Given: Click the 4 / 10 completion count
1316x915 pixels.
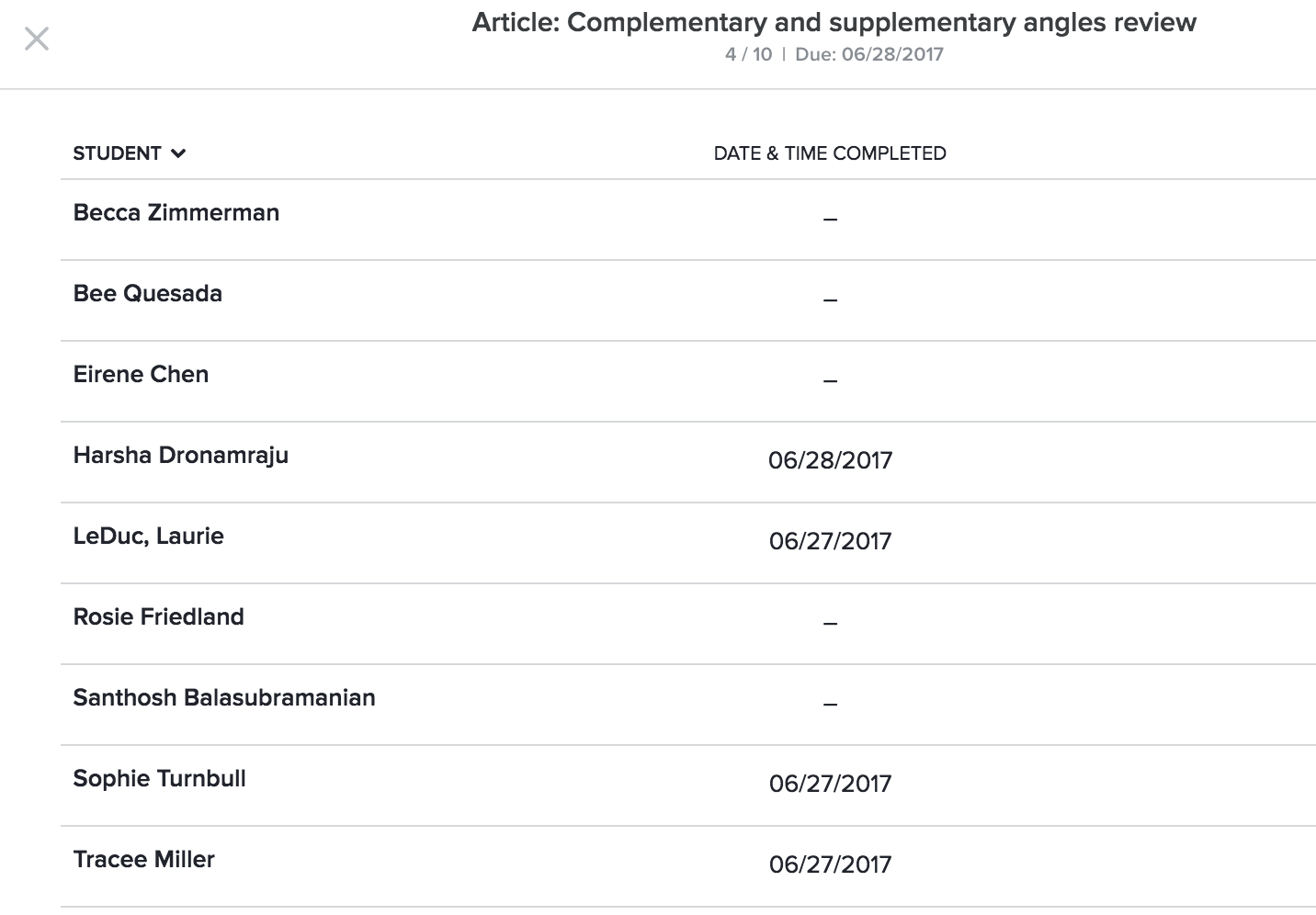Looking at the screenshot, I should 748,54.
